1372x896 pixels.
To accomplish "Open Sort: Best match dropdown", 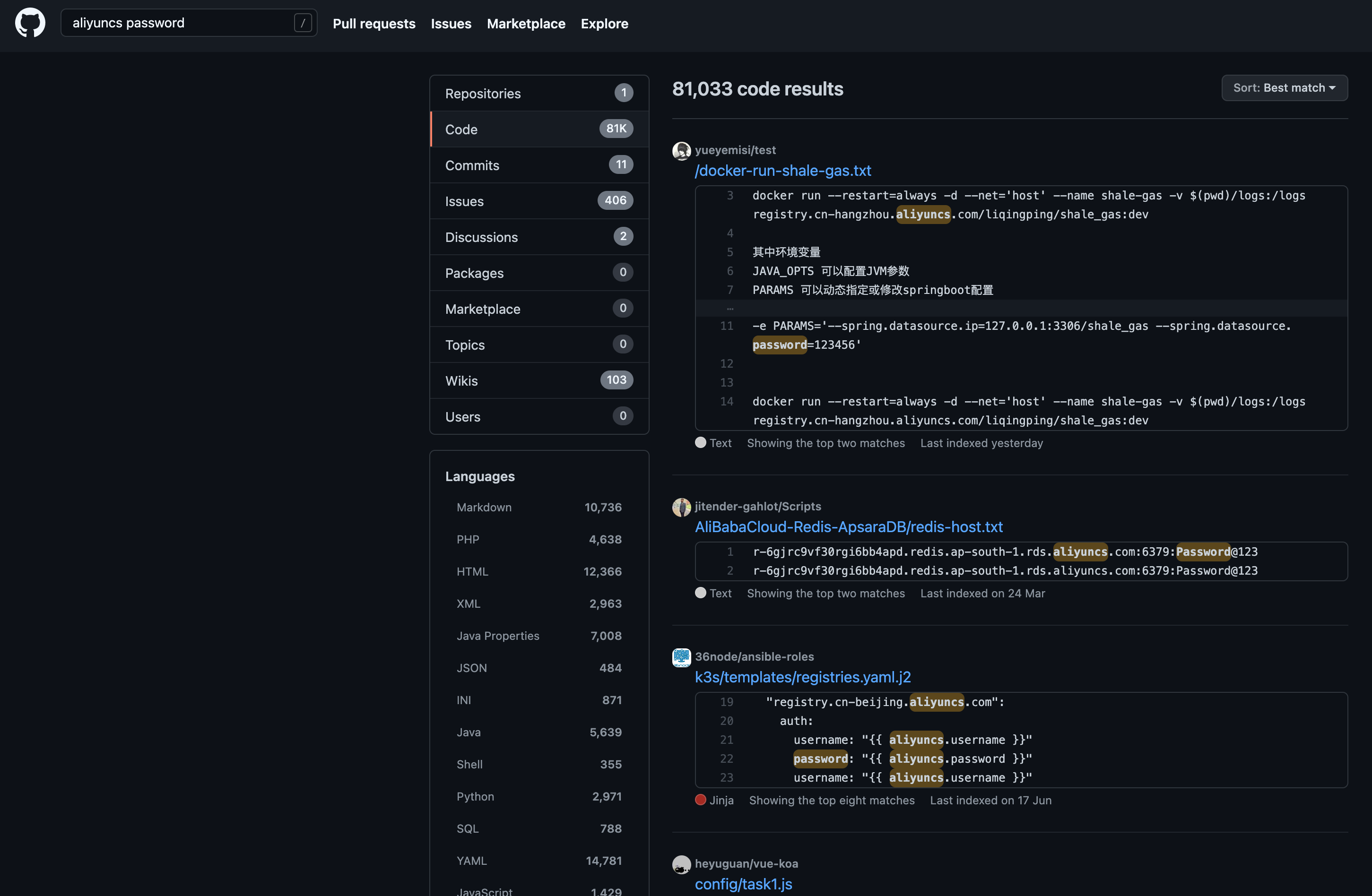I will pyautogui.click(x=1284, y=86).
